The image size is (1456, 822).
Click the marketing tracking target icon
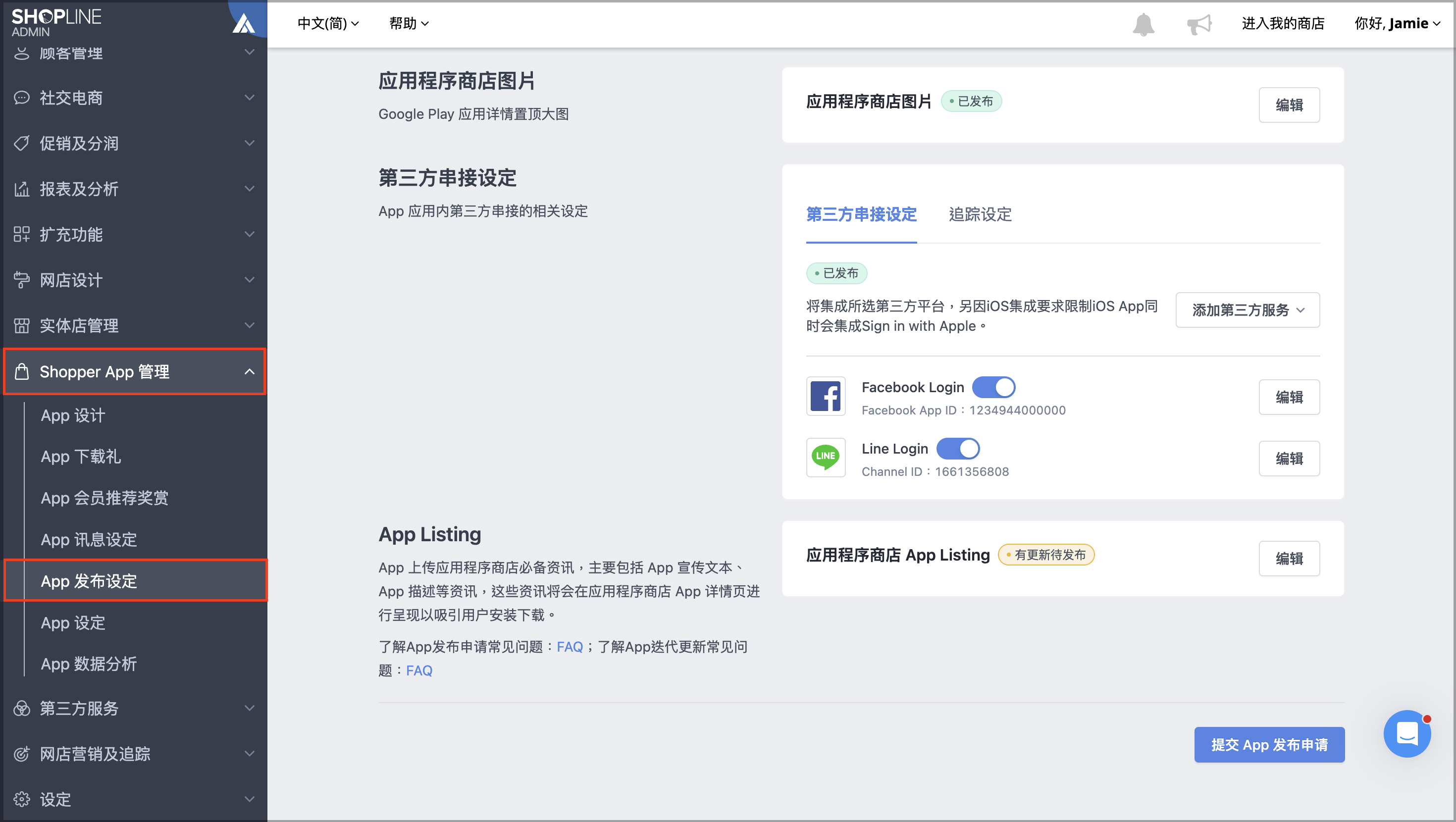click(21, 754)
